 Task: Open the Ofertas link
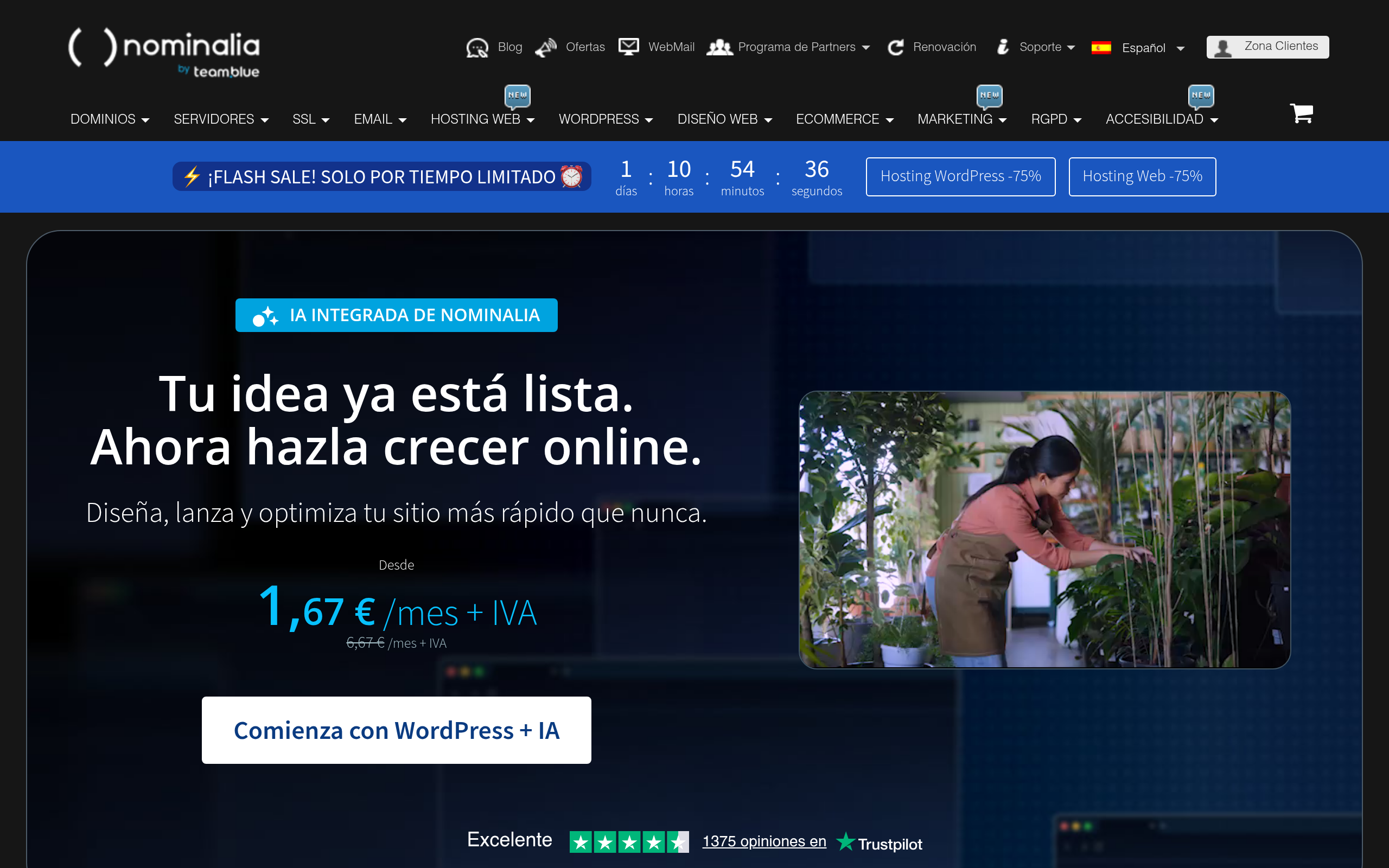[x=585, y=47]
